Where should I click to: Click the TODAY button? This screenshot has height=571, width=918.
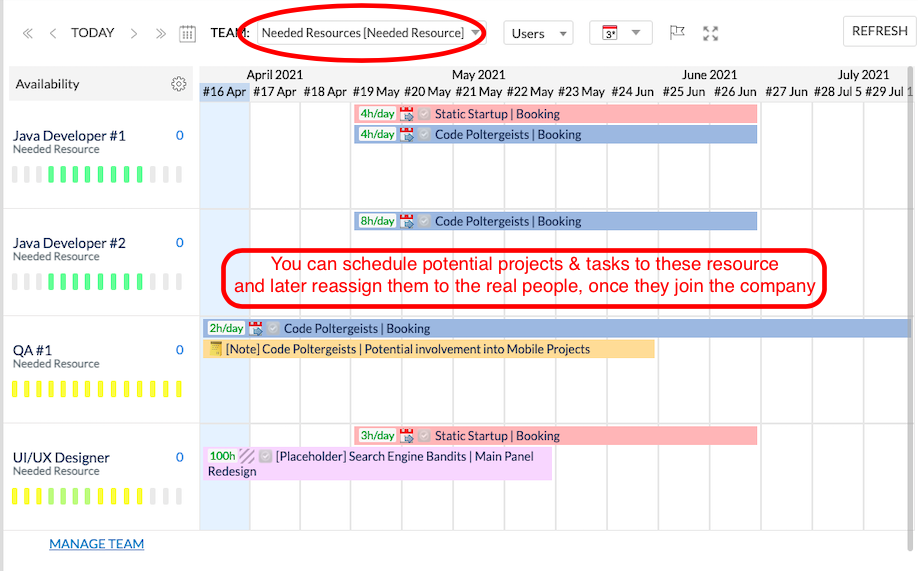tap(93, 33)
